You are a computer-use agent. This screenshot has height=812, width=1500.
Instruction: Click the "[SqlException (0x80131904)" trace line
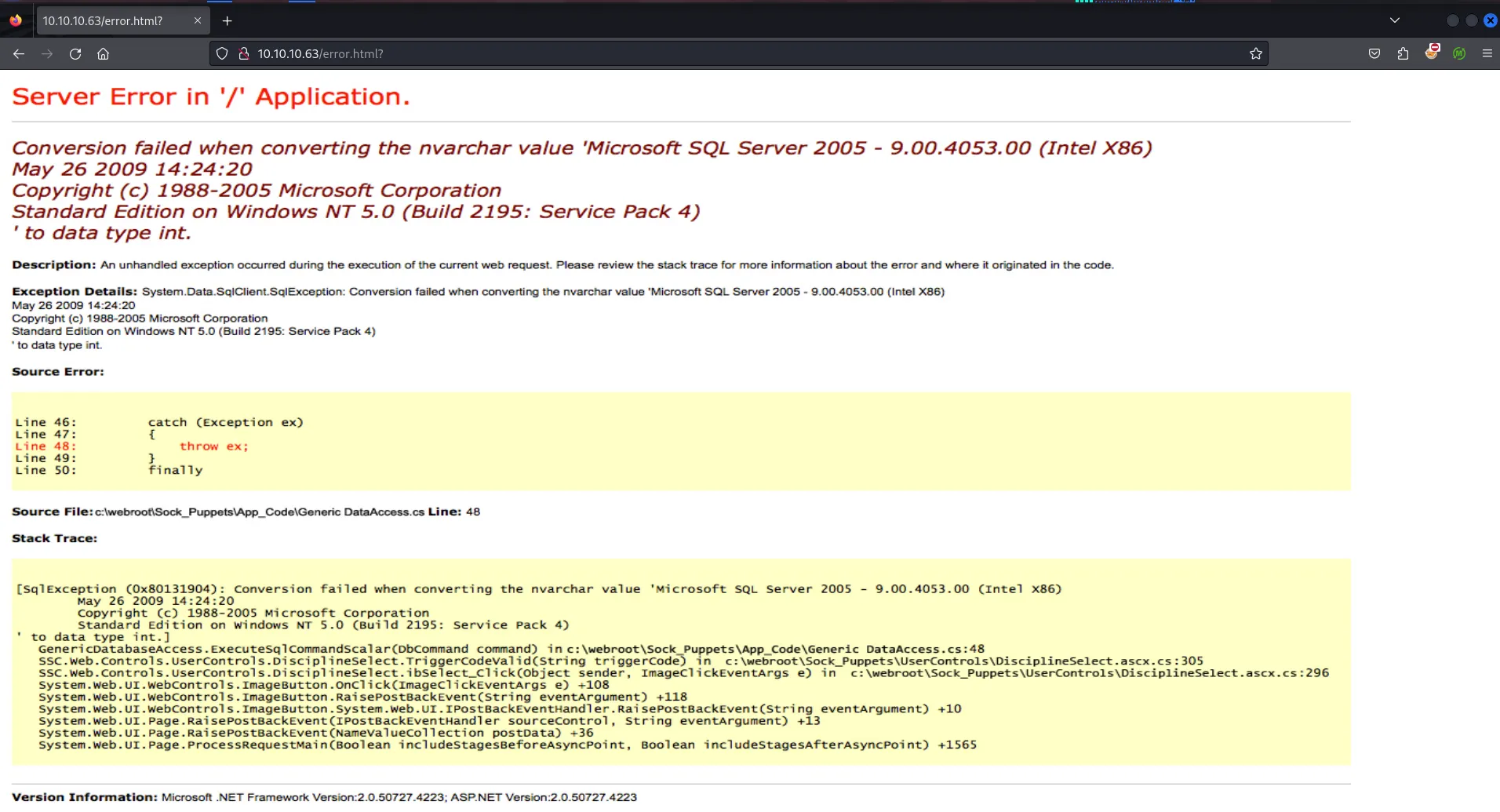[x=538, y=589]
